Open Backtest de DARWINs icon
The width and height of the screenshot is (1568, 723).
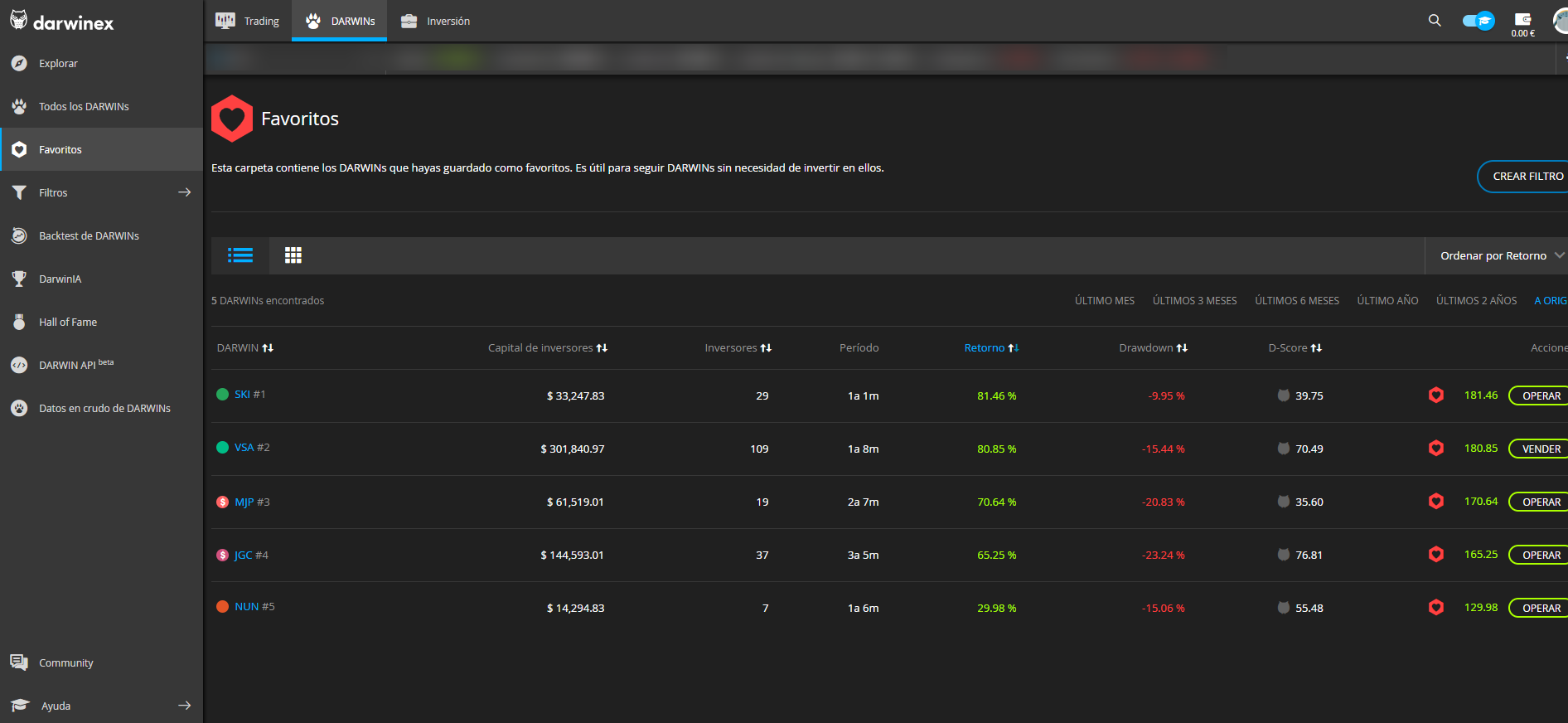(x=19, y=235)
